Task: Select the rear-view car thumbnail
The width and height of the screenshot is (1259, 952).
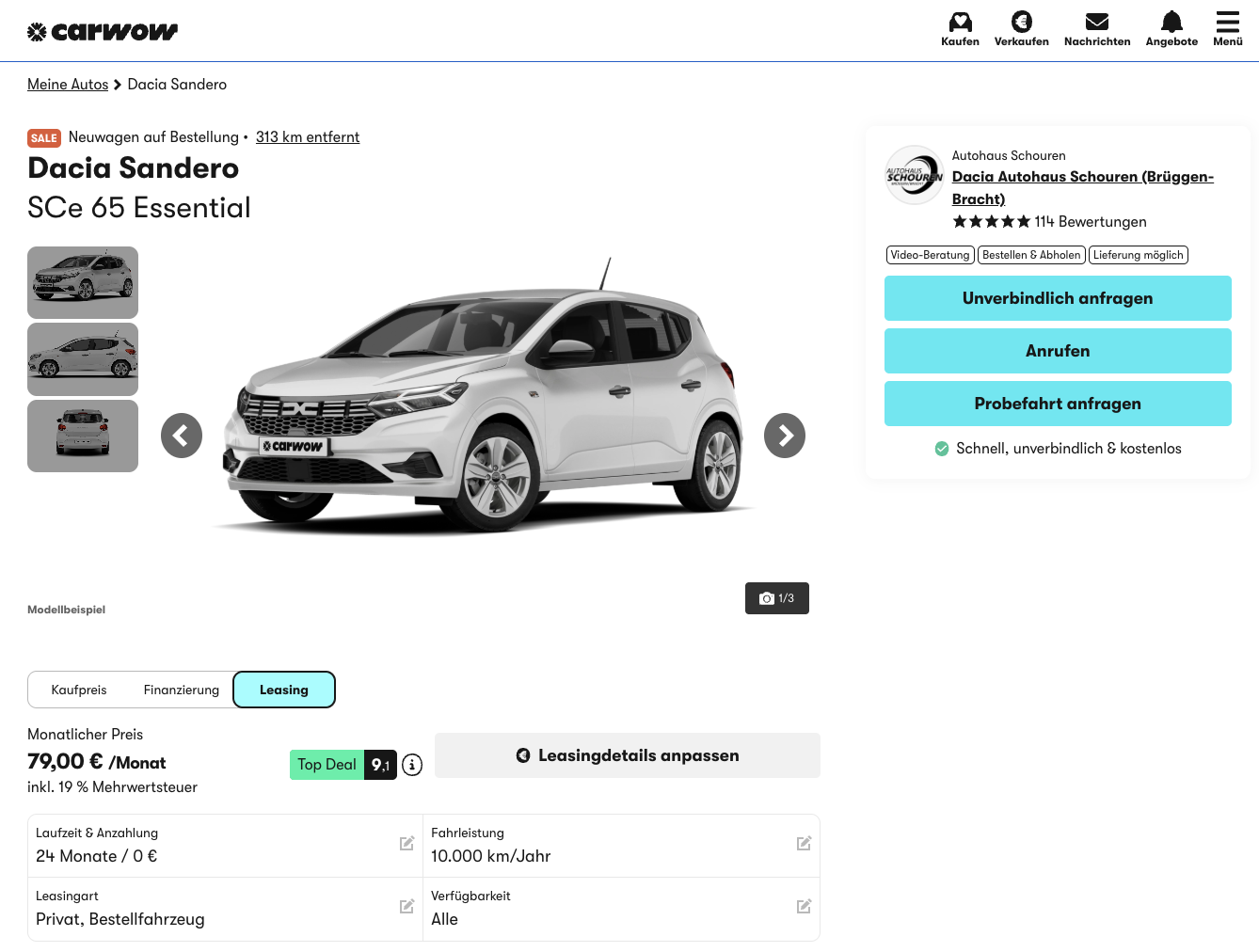Action: point(83,436)
